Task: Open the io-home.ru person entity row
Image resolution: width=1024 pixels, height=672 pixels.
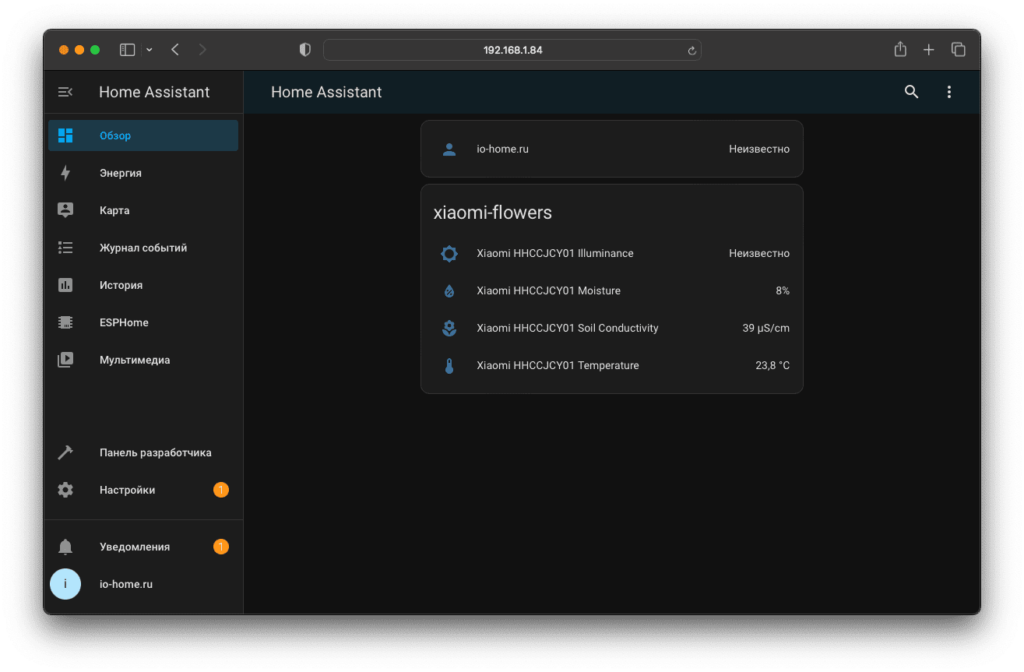Action: (x=612, y=150)
